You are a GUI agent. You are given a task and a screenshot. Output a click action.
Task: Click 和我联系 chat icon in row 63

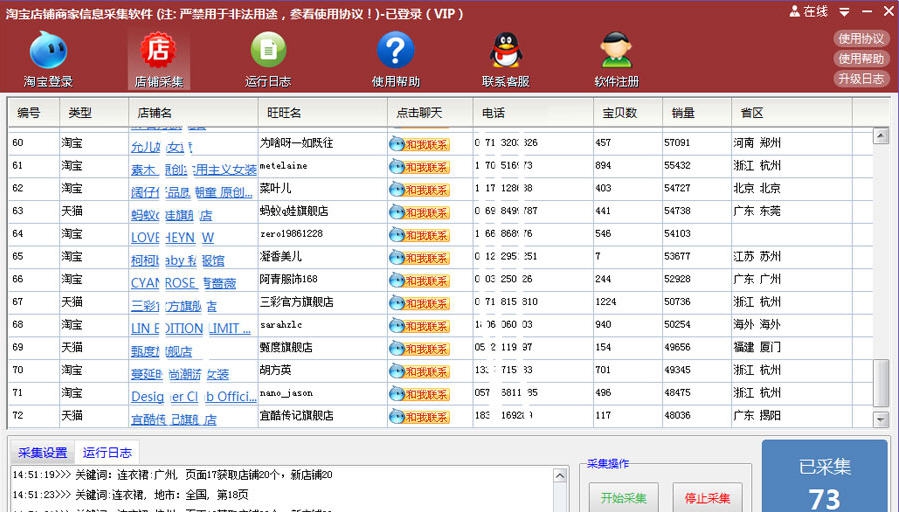click(x=419, y=213)
